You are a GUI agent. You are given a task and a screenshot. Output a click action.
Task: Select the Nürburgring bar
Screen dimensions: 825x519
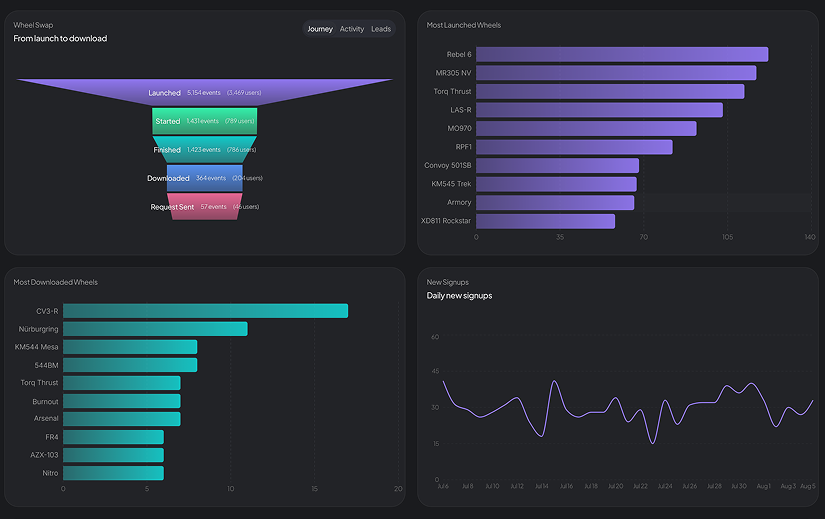pos(155,329)
